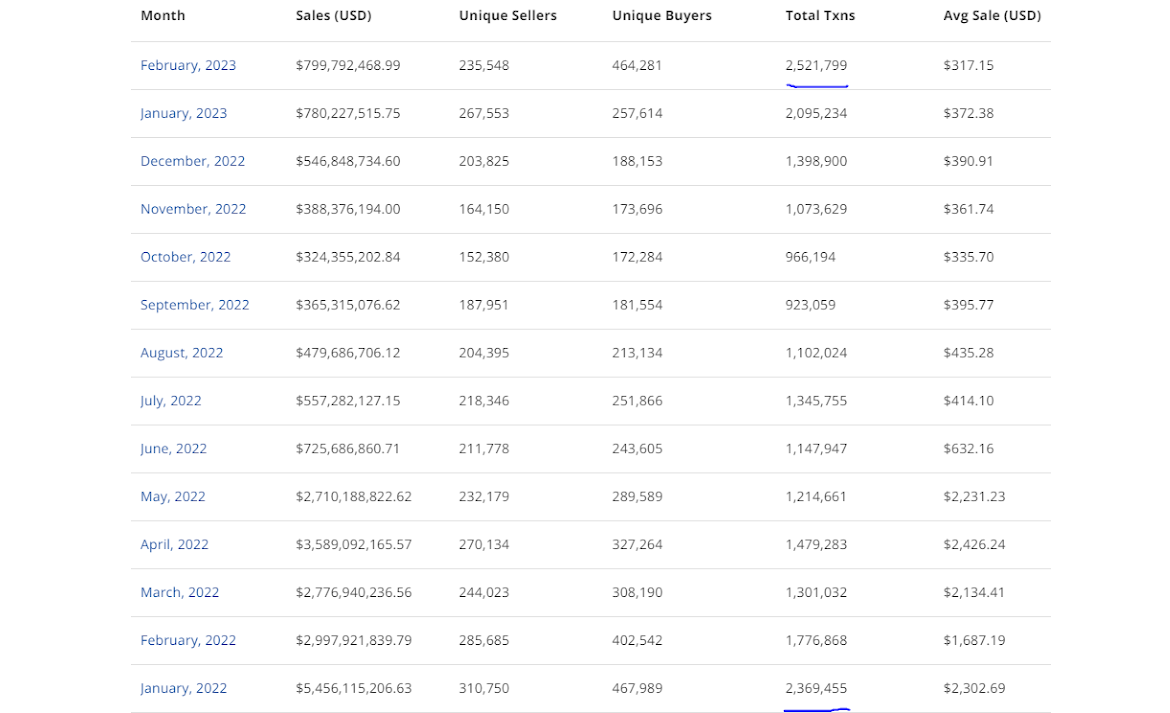This screenshot has width=1170, height=713.
Task: Click the Avg Sale (USD) column header
Action: point(991,15)
